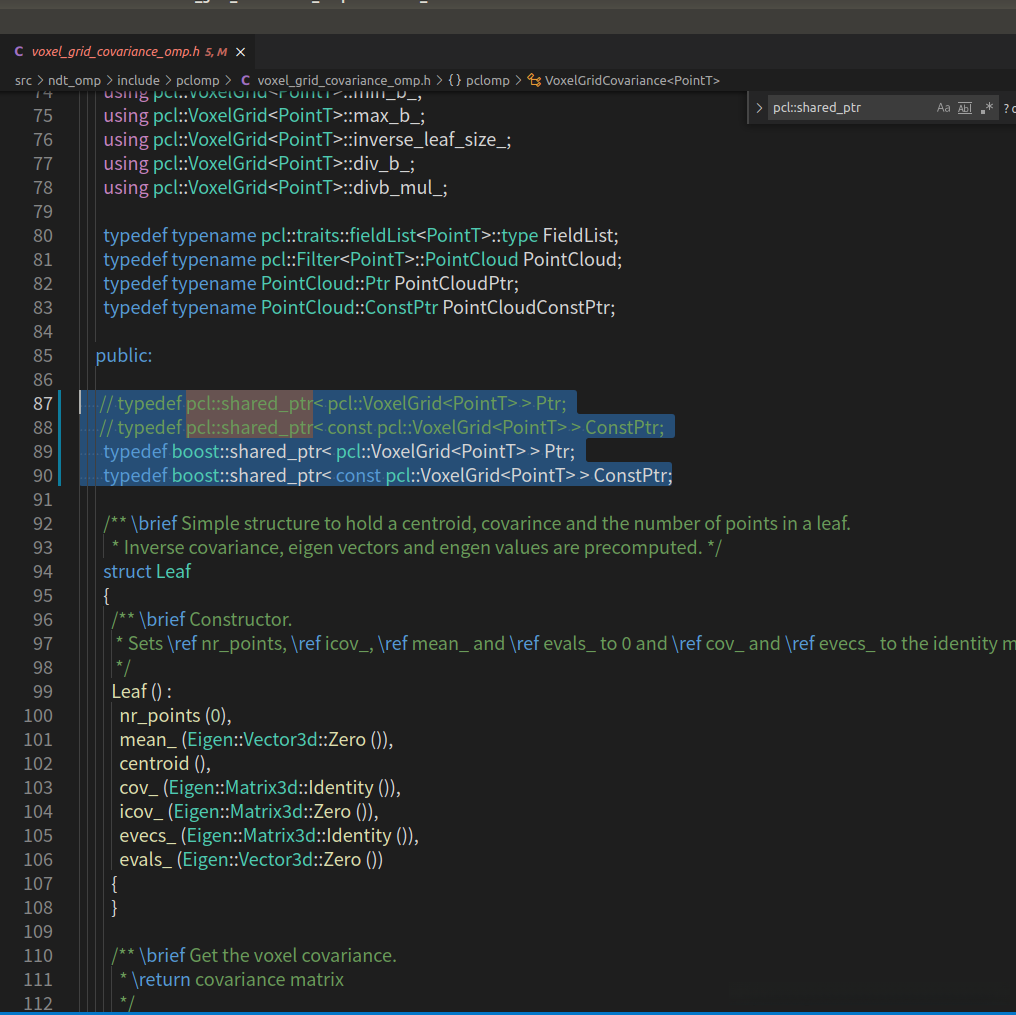
Task: Place cursor on the public: keyword line
Action: pyautogui.click(x=124, y=356)
